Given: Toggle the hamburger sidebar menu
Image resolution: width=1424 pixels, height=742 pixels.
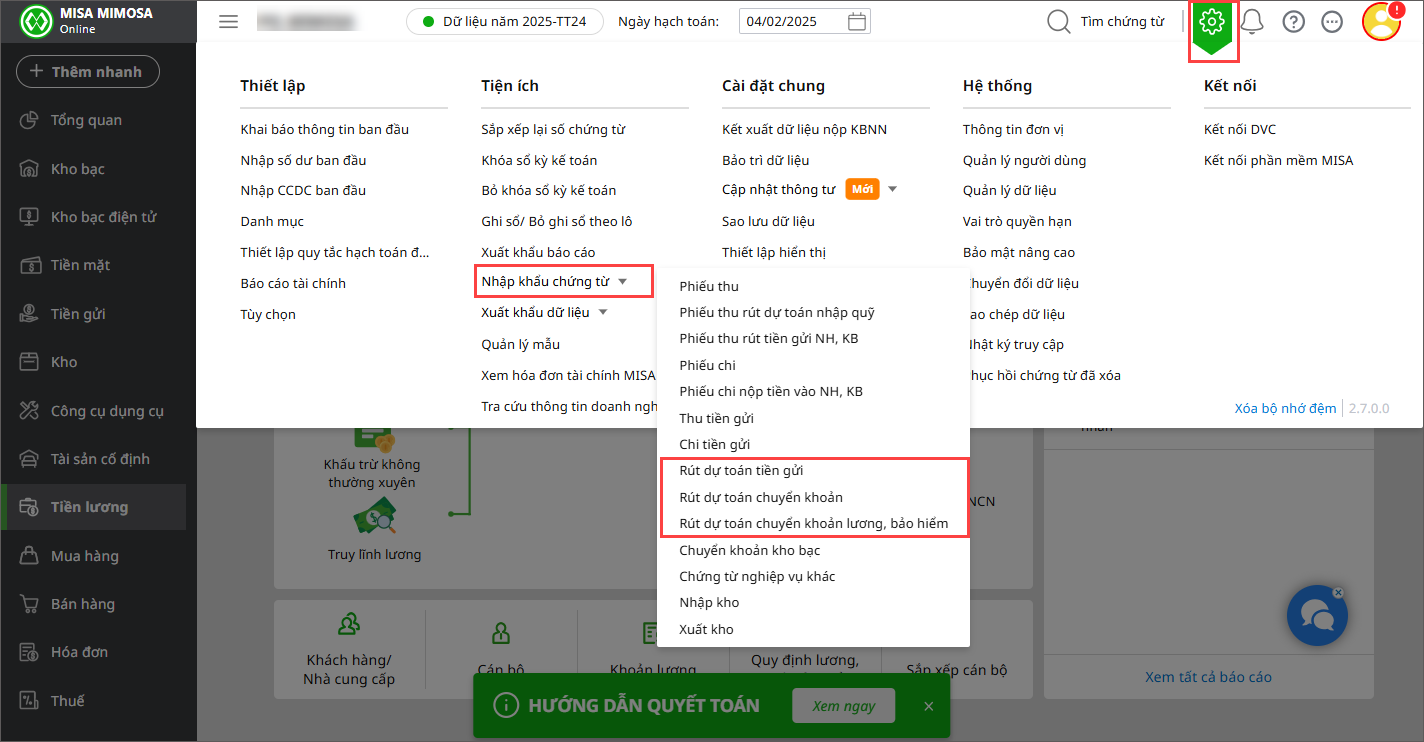Looking at the screenshot, I should [228, 22].
